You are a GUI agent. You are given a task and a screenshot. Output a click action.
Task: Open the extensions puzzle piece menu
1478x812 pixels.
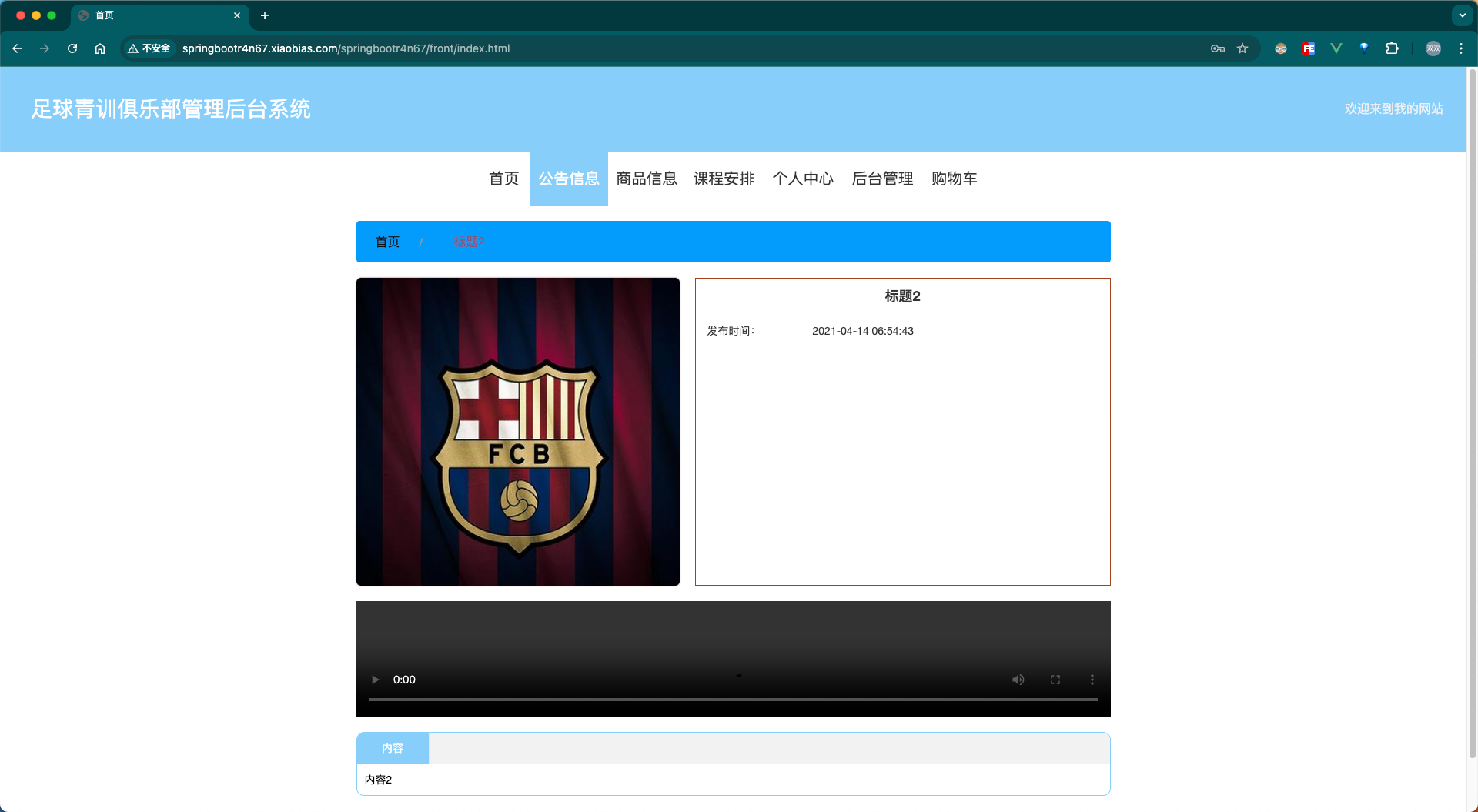[1392, 48]
